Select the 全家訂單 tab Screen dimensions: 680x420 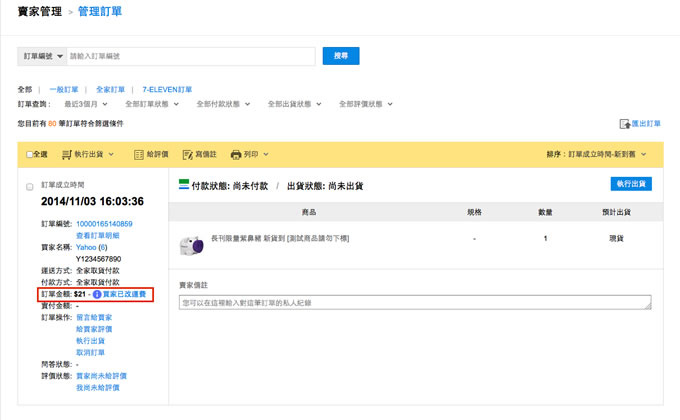tap(113, 89)
